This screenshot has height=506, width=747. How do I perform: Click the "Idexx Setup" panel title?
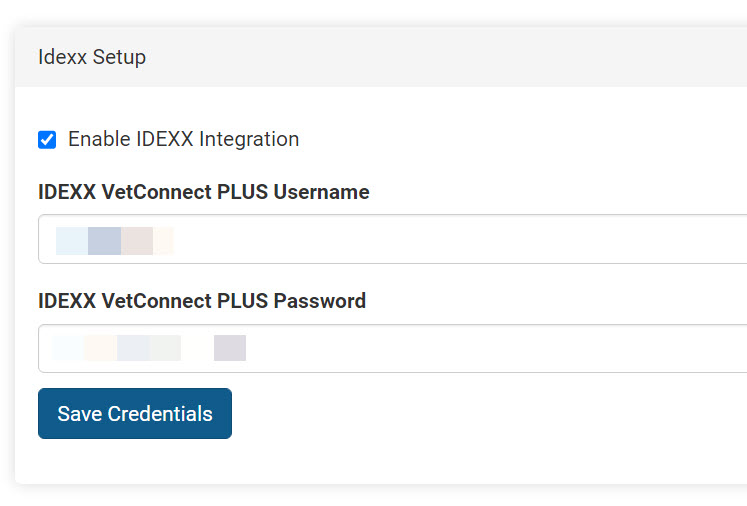tap(92, 57)
